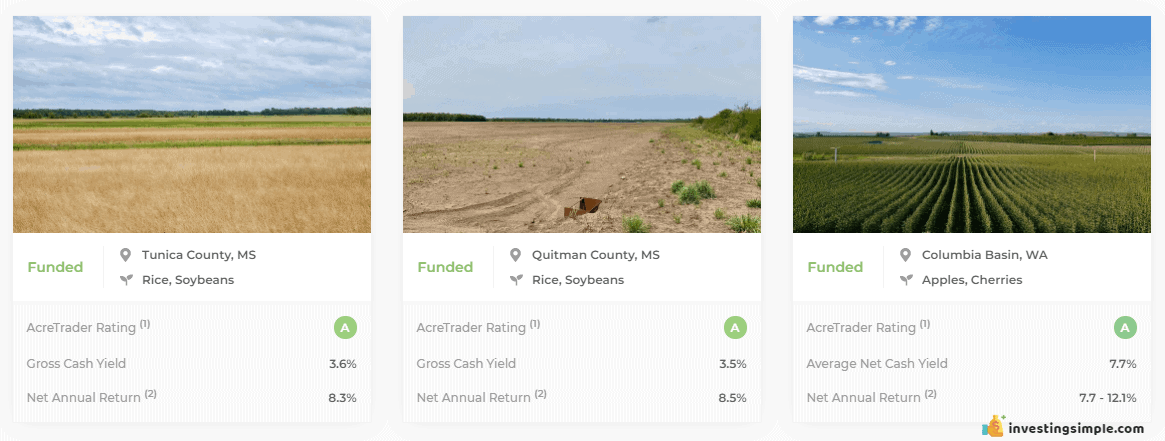Click the Average Net Cash Yield 7.7% row
Viewport: 1165px width, 441px height.
click(972, 364)
